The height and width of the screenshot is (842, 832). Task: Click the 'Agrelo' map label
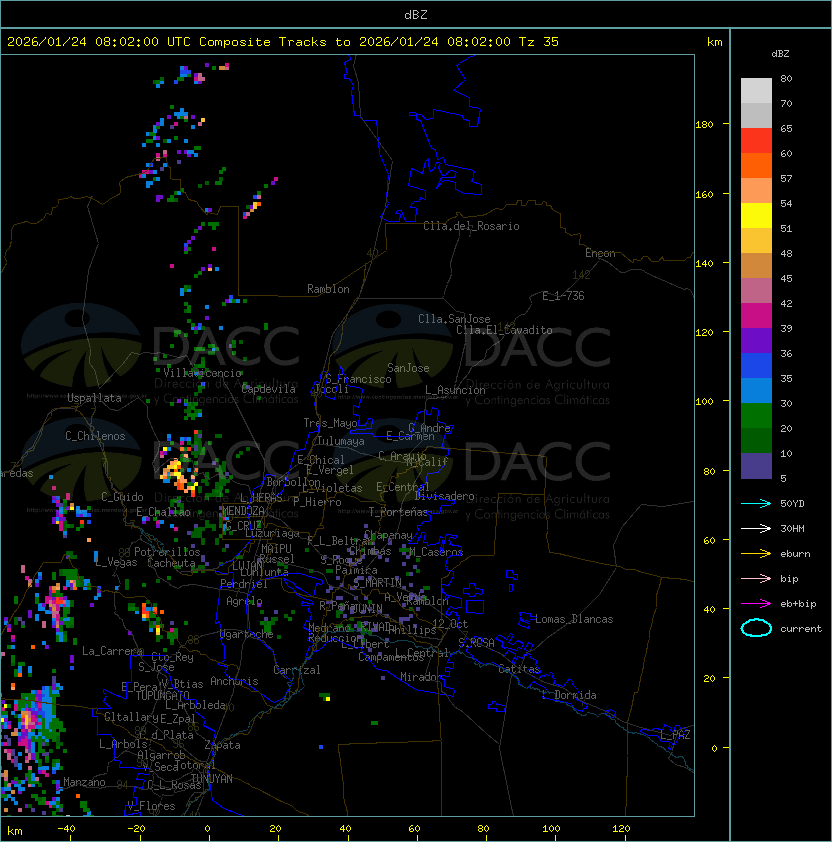point(244,601)
